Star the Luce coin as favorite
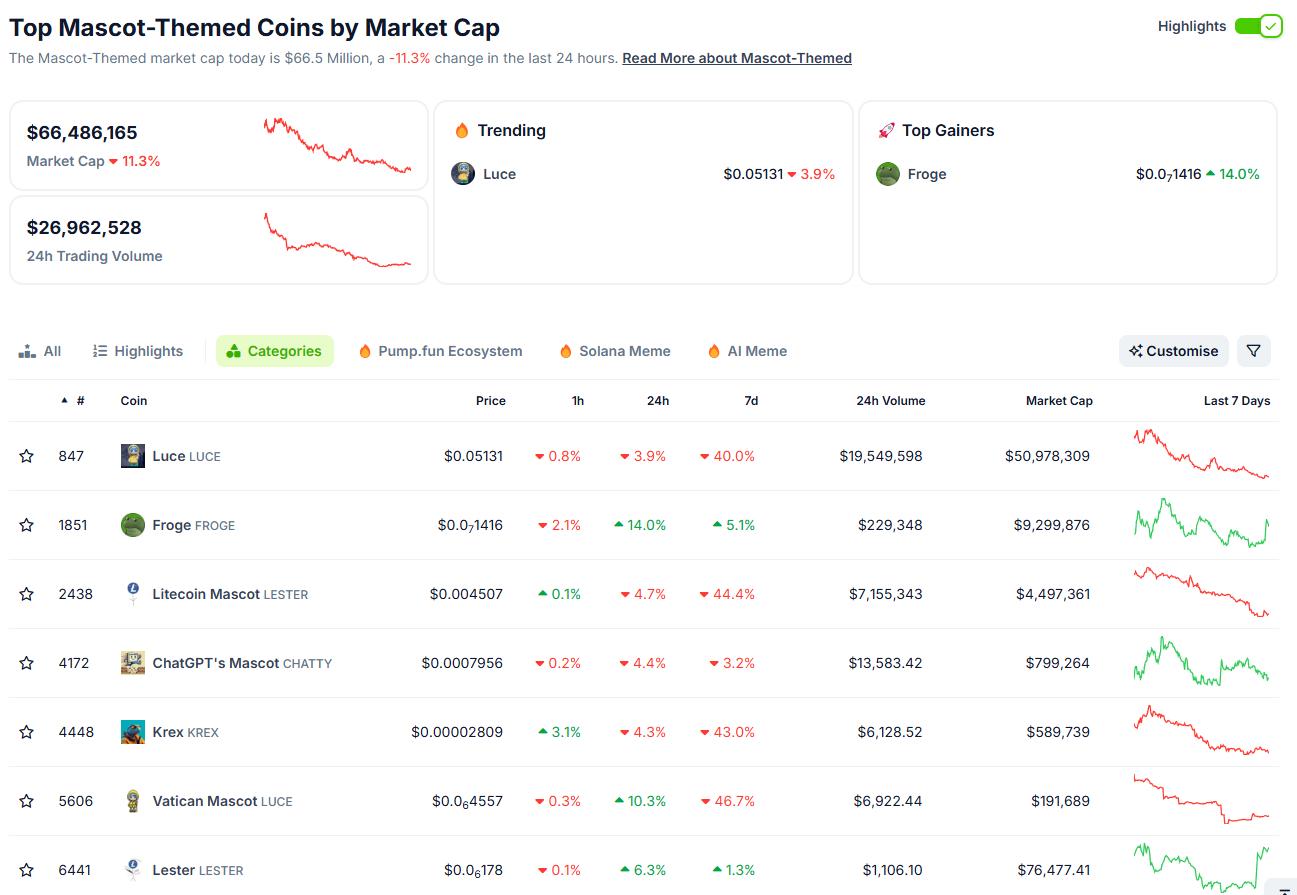1297x895 pixels. [26, 455]
